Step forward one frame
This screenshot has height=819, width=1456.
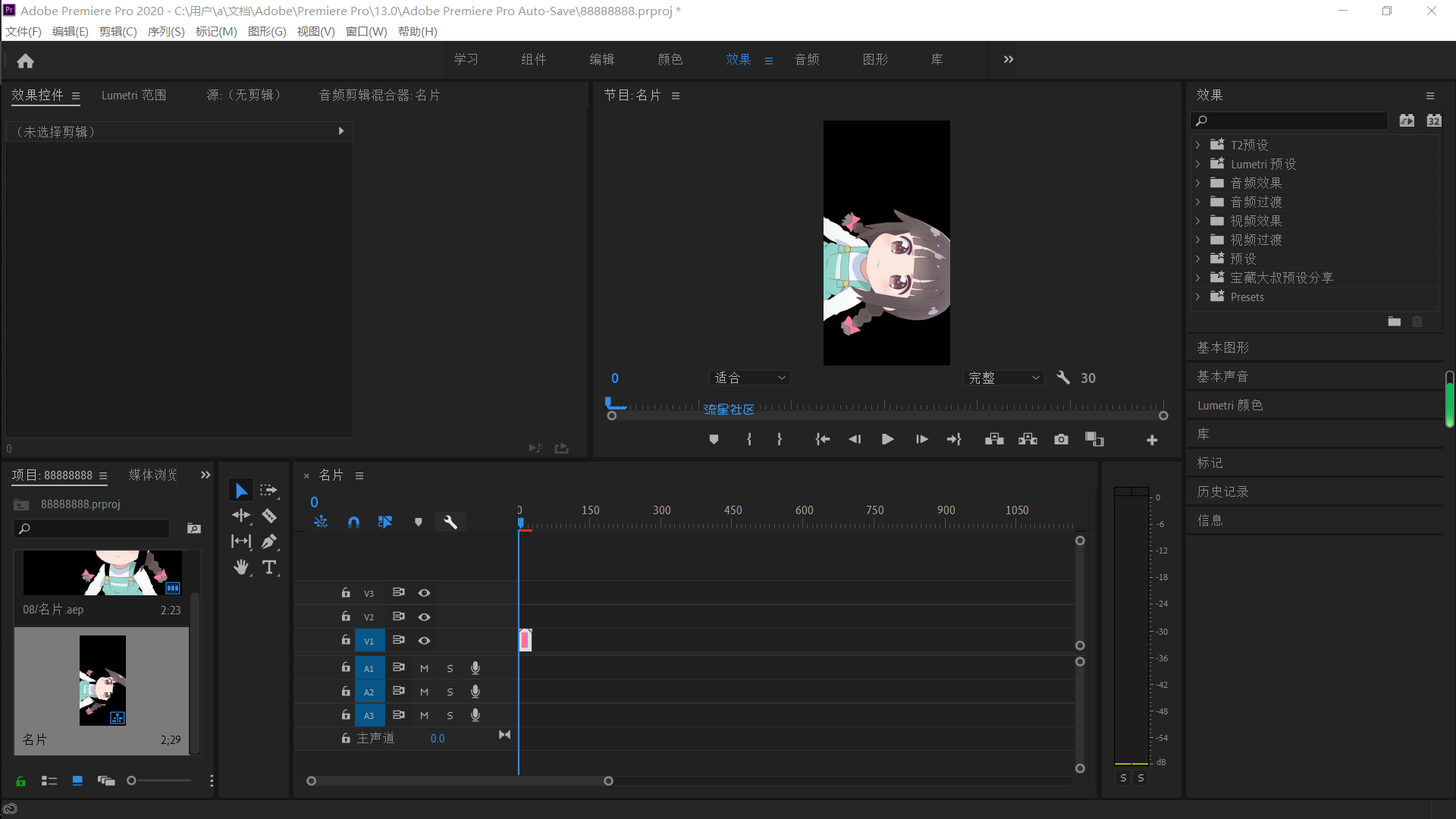[x=921, y=440]
